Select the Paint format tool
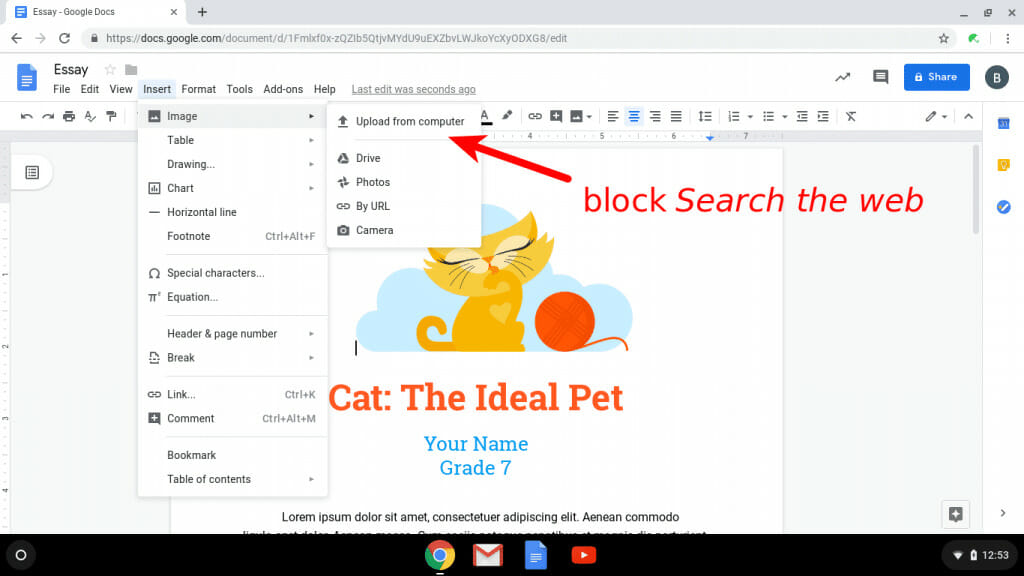 click(110, 116)
